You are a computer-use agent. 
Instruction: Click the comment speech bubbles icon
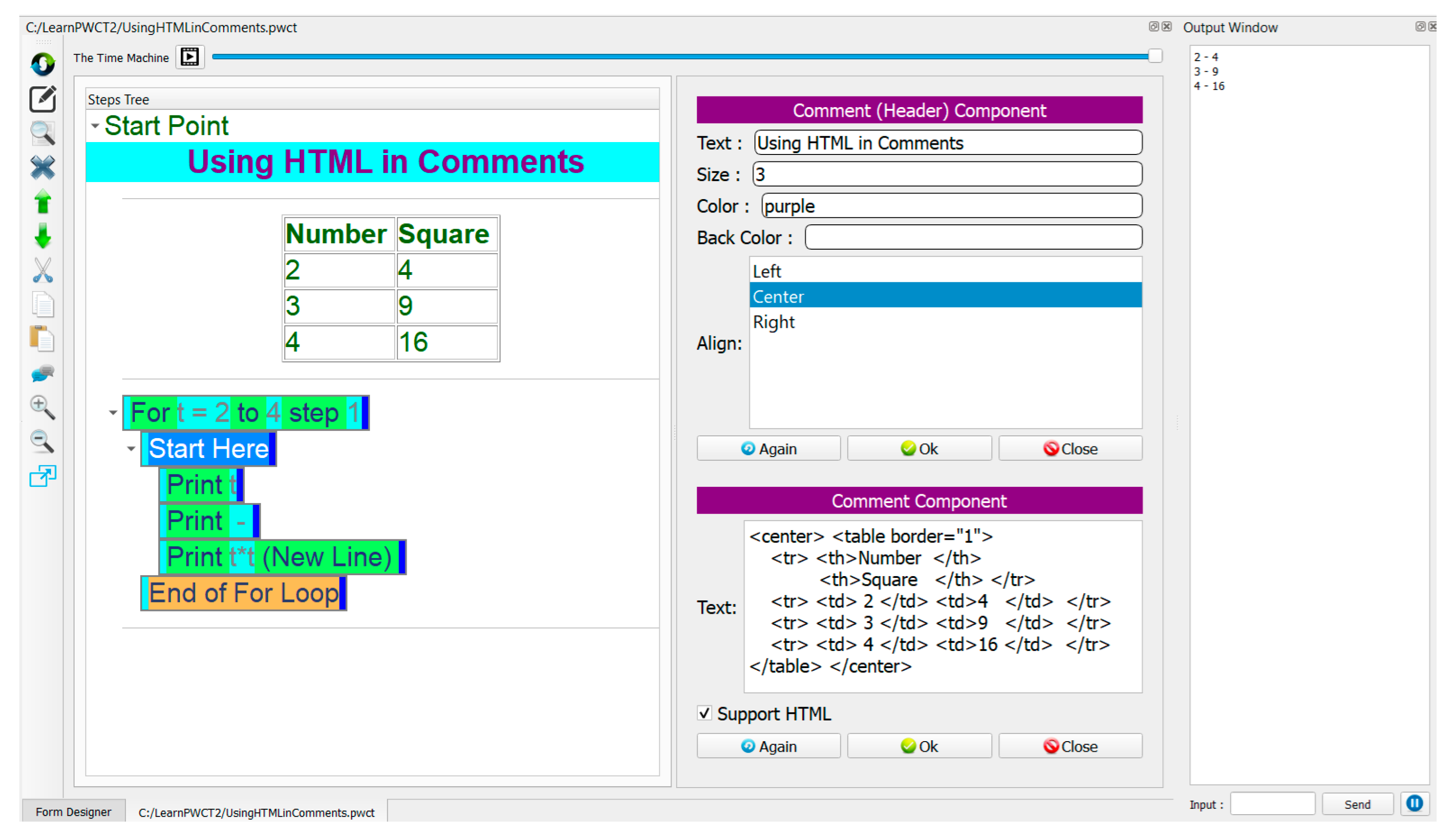point(43,373)
